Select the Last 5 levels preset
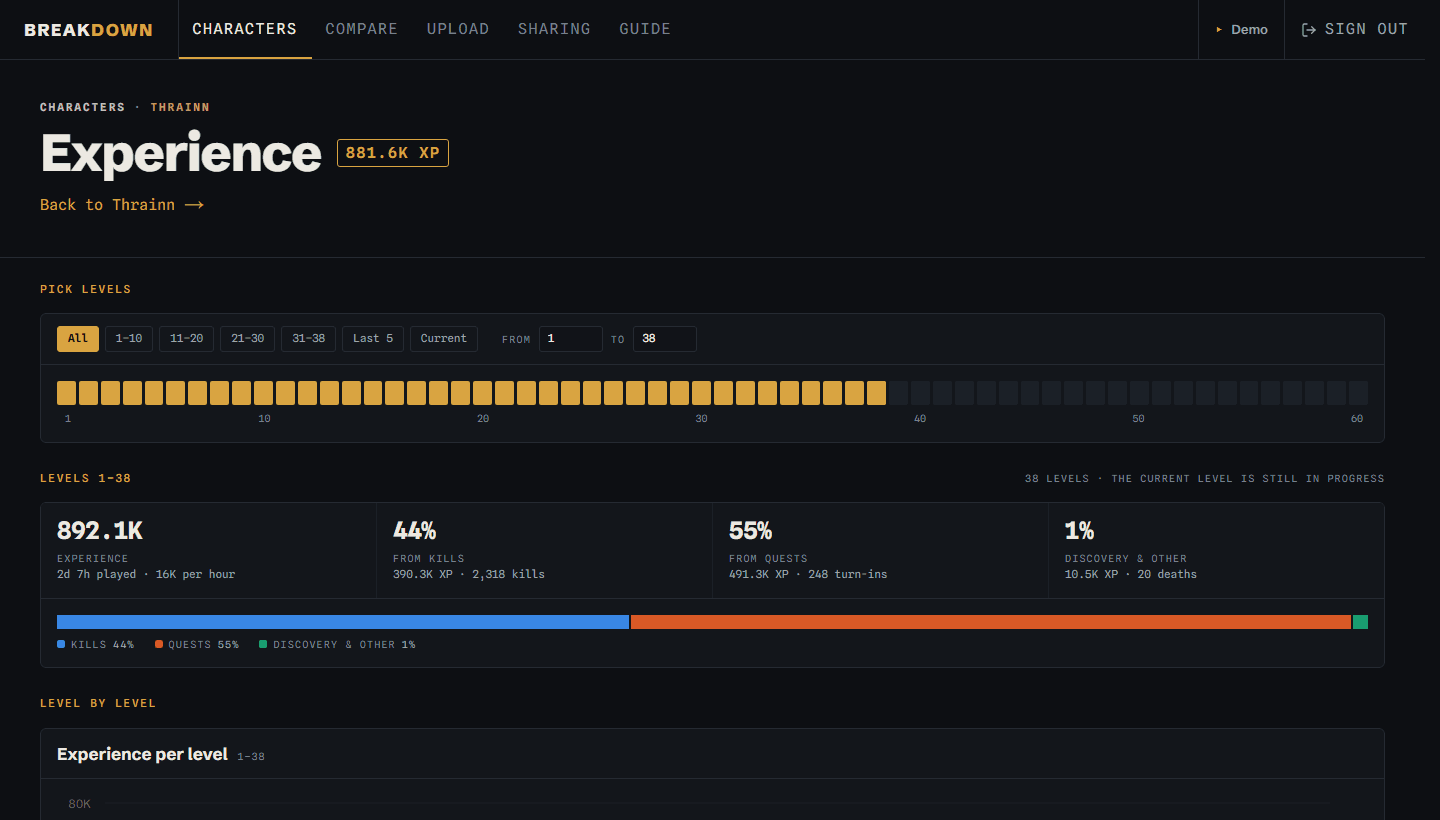The height and width of the screenshot is (820, 1440). 373,339
